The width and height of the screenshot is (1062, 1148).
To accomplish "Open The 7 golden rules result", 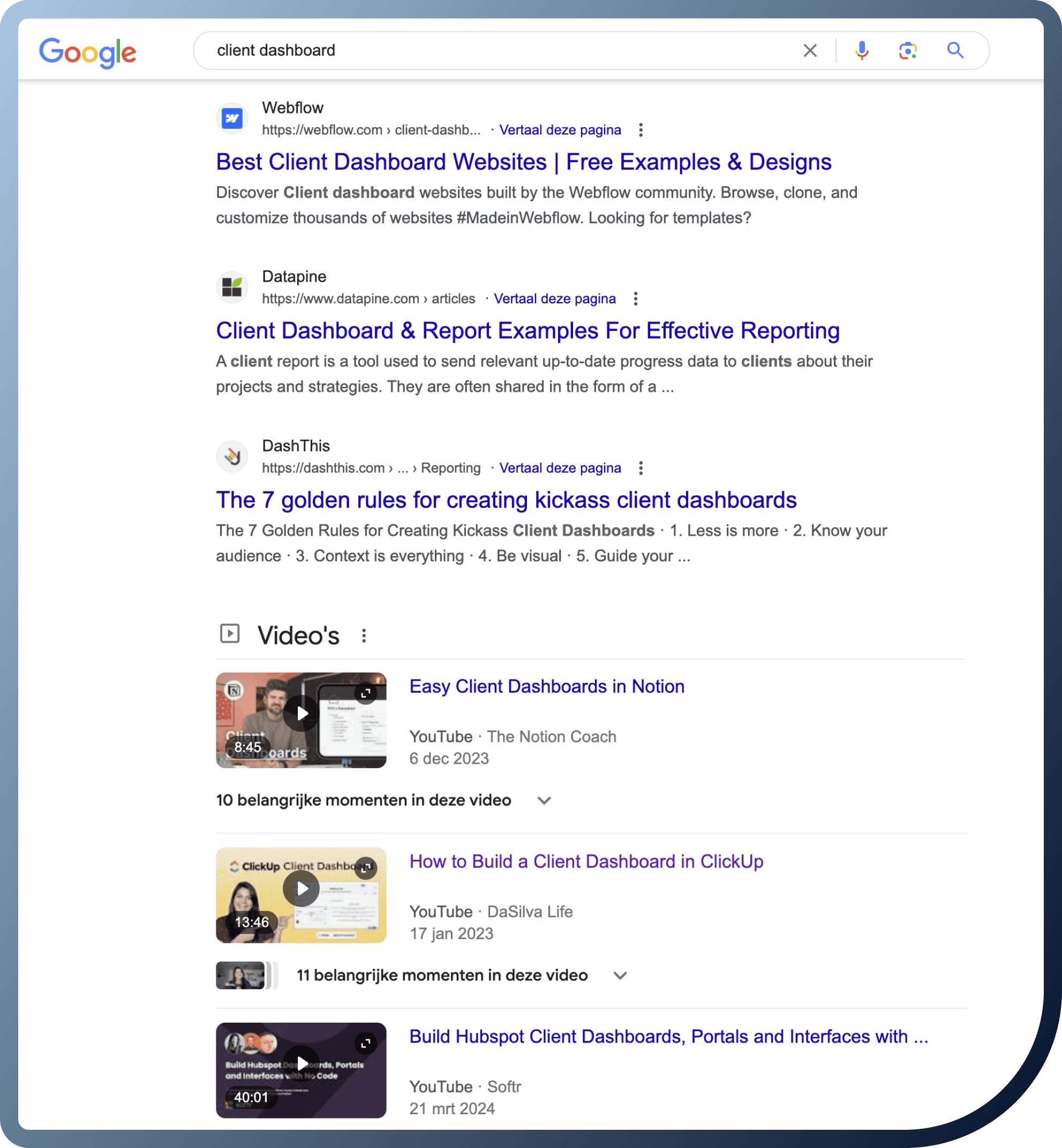I will pos(506,500).
